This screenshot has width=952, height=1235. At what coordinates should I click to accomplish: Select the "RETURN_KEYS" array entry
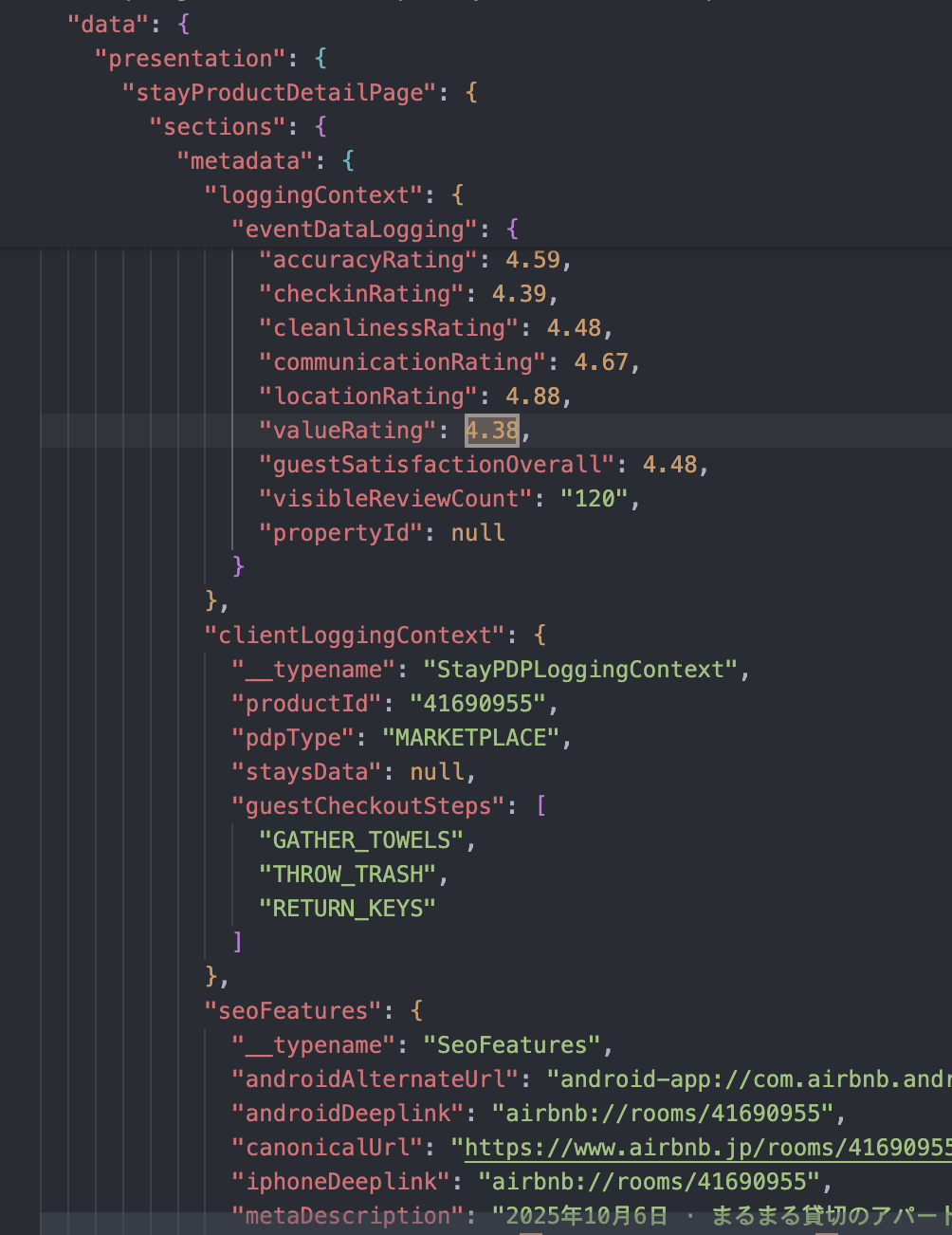pos(348,909)
